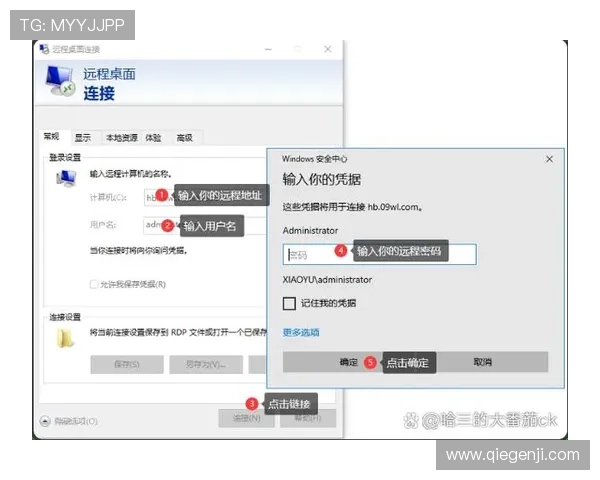Enable 允许我保存凭据 checkbox
The image size is (600, 480).
(94, 284)
